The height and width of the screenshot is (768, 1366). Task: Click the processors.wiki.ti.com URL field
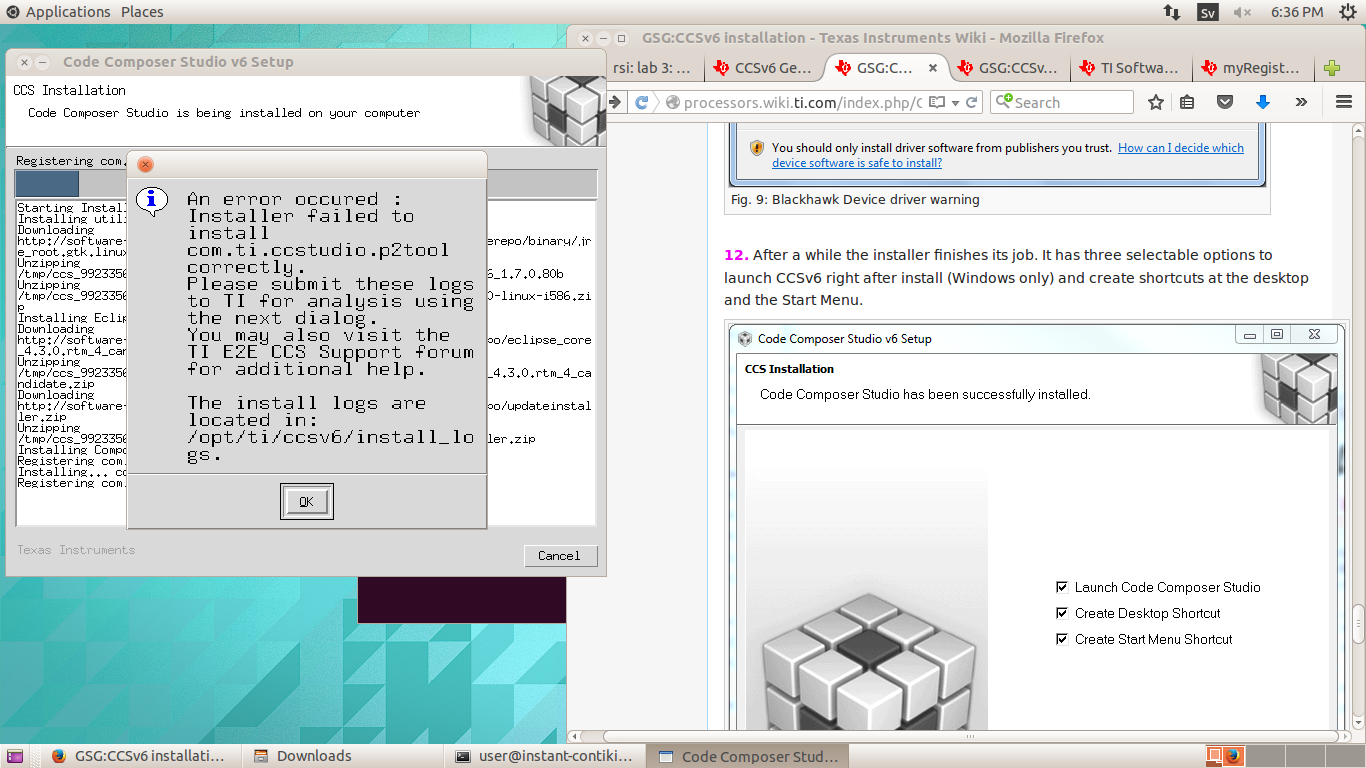[x=803, y=102]
